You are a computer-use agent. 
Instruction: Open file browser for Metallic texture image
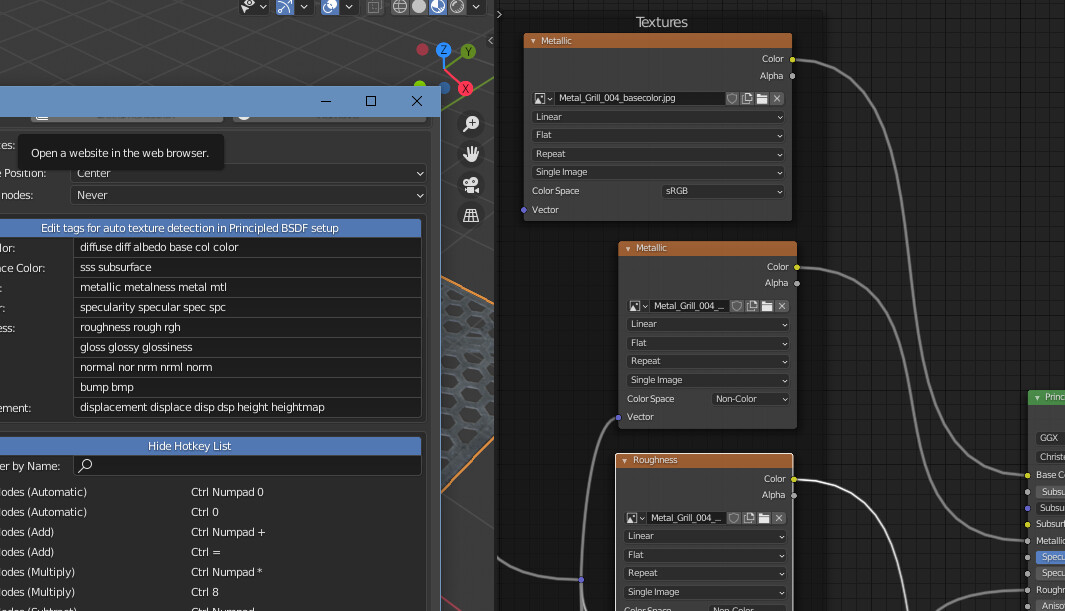pyautogui.click(x=762, y=98)
